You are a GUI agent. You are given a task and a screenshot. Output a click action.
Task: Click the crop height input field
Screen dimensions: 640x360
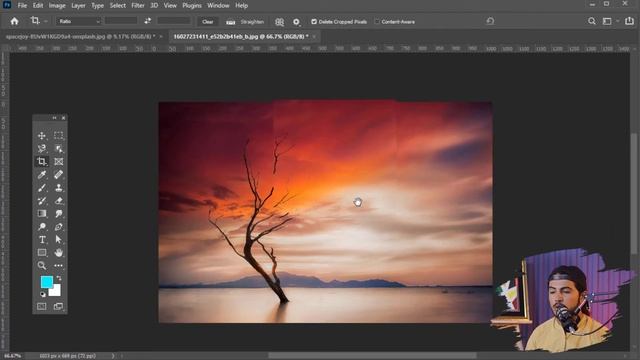pos(174,21)
